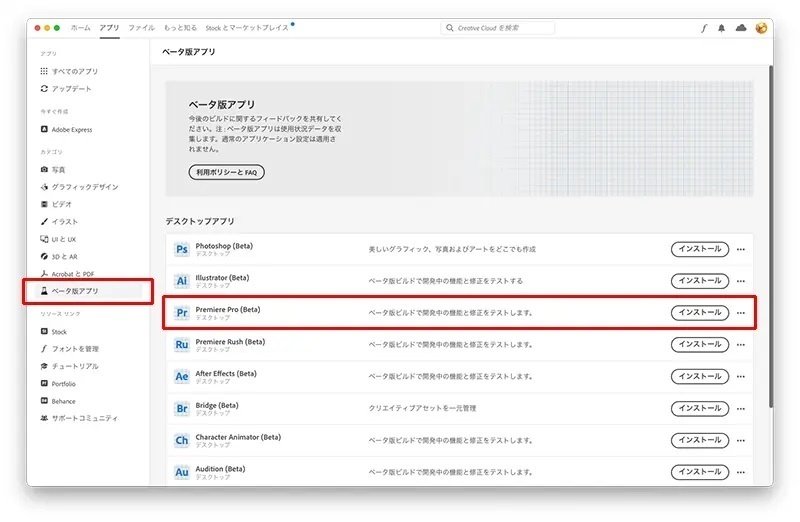This screenshot has height=522, width=800.
Task: Open サポートコミュニティ in the sidebar
Action: click(x=79, y=418)
